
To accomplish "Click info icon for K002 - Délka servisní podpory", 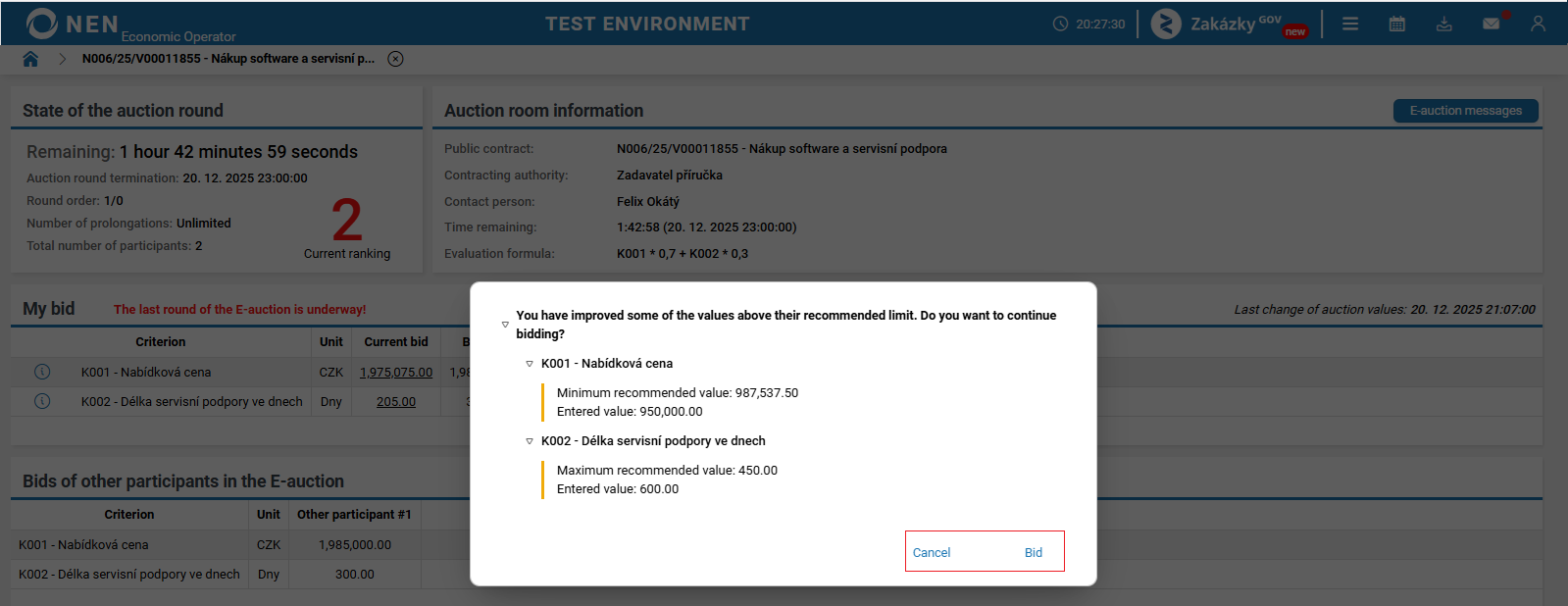I will 42,401.
